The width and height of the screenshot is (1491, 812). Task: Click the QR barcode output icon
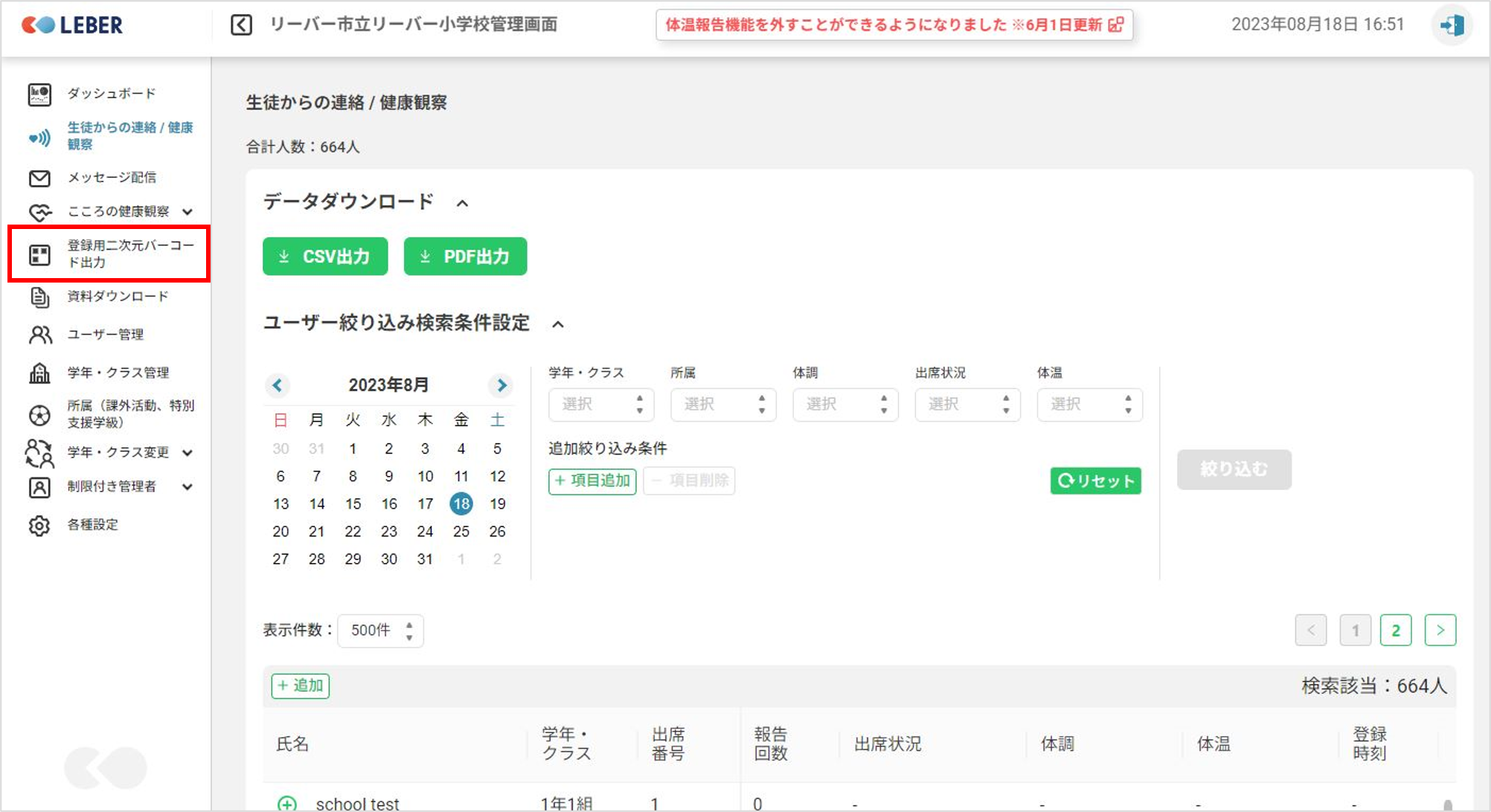pyautogui.click(x=39, y=255)
